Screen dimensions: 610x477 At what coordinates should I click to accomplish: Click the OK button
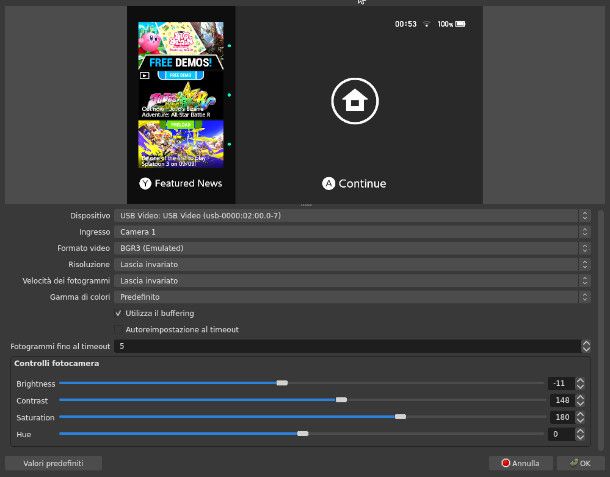580,463
